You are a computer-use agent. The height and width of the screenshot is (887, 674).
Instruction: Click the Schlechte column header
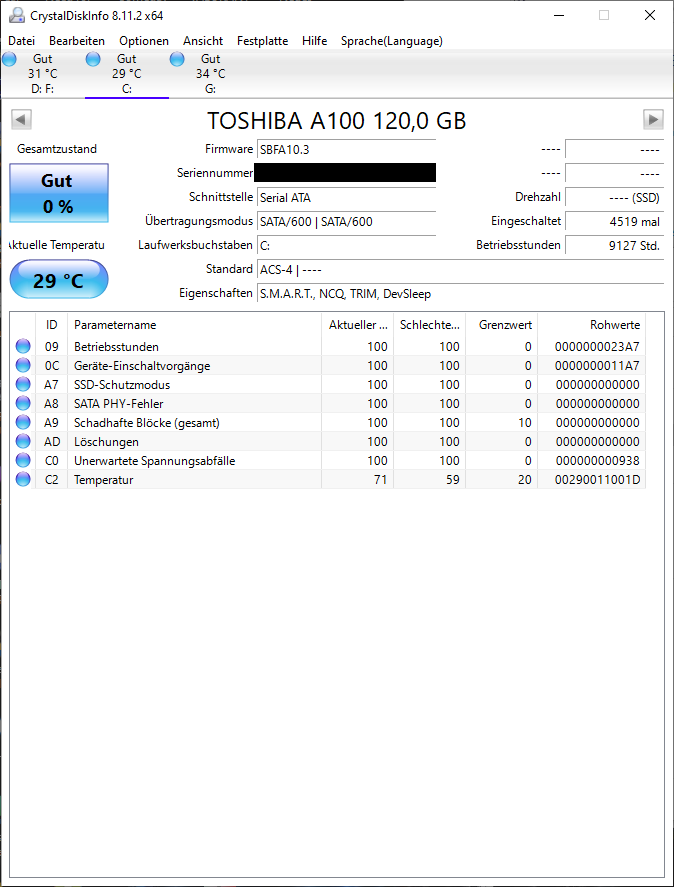point(430,325)
